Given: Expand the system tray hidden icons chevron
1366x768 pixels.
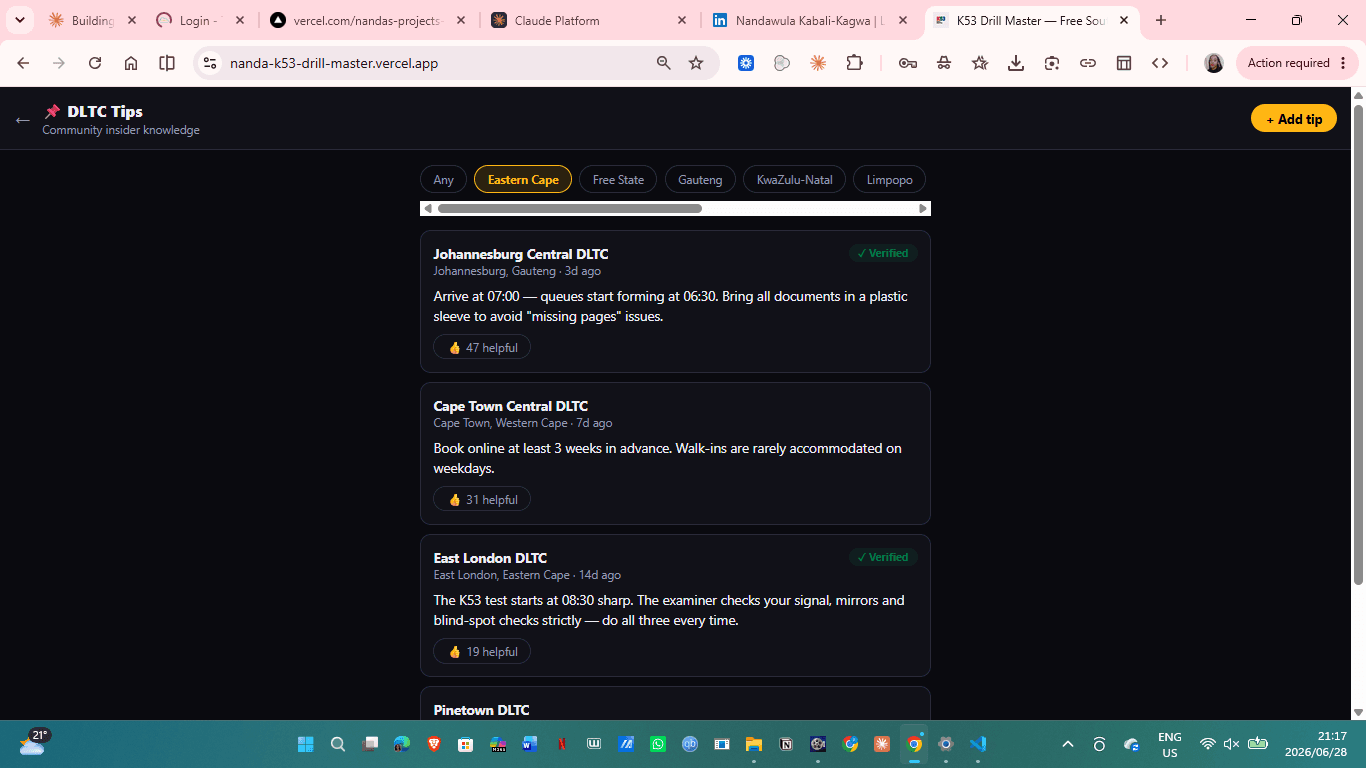Looking at the screenshot, I should click(x=1068, y=744).
